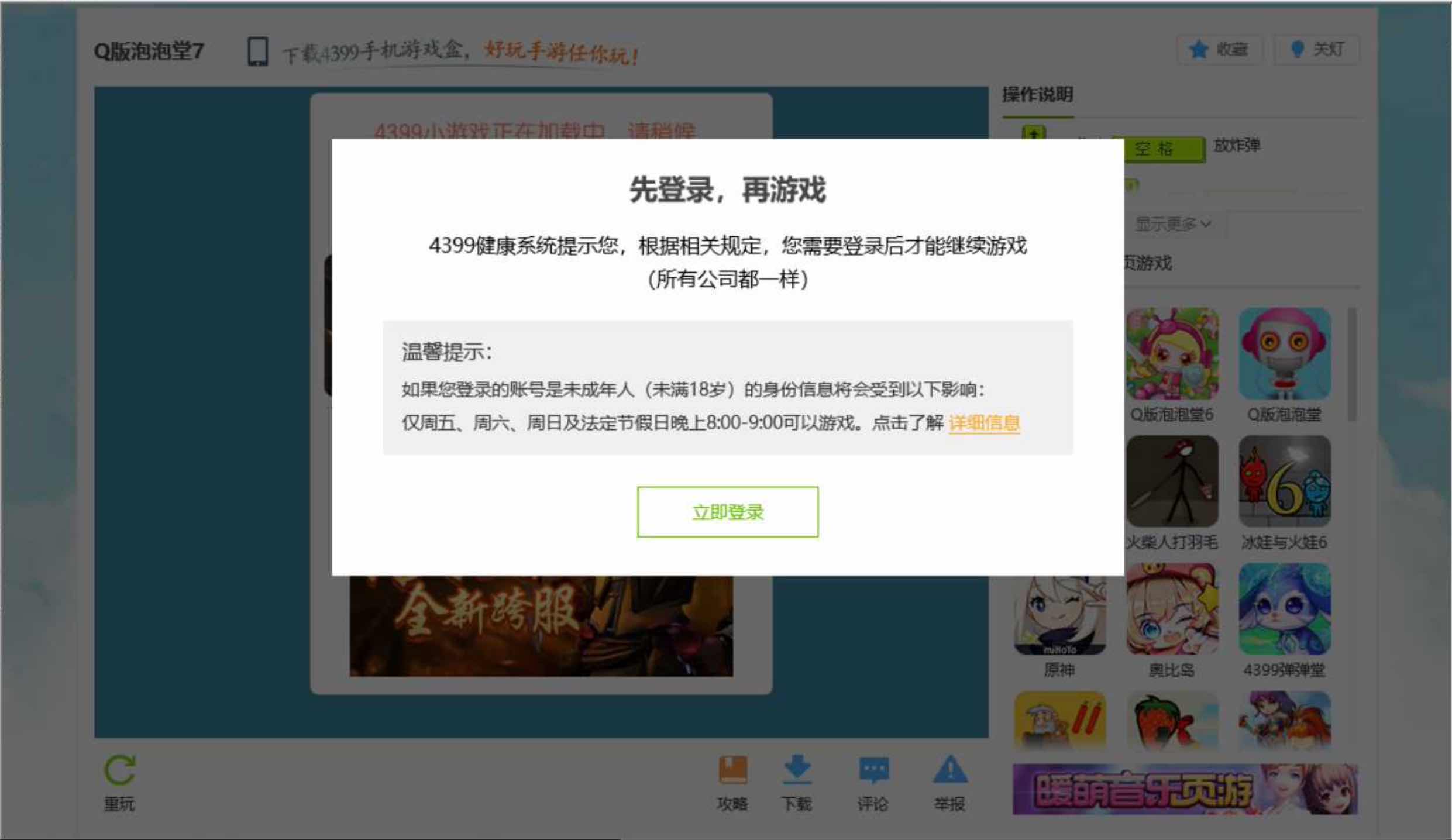
Task: Open the Q版泡泡堂 robot game thumbnail
Action: (x=1285, y=354)
